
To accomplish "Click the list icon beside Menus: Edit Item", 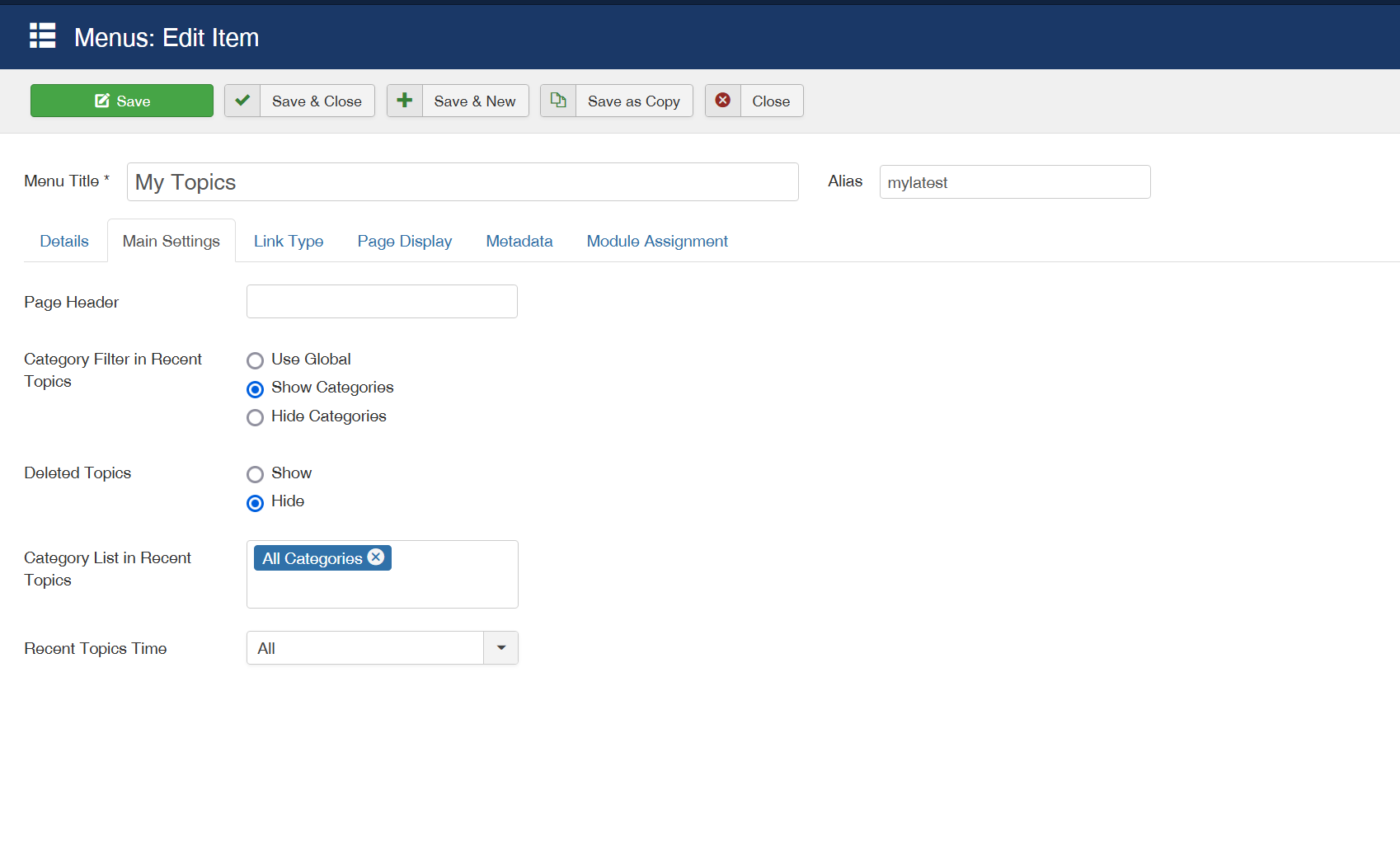I will tap(42, 36).
